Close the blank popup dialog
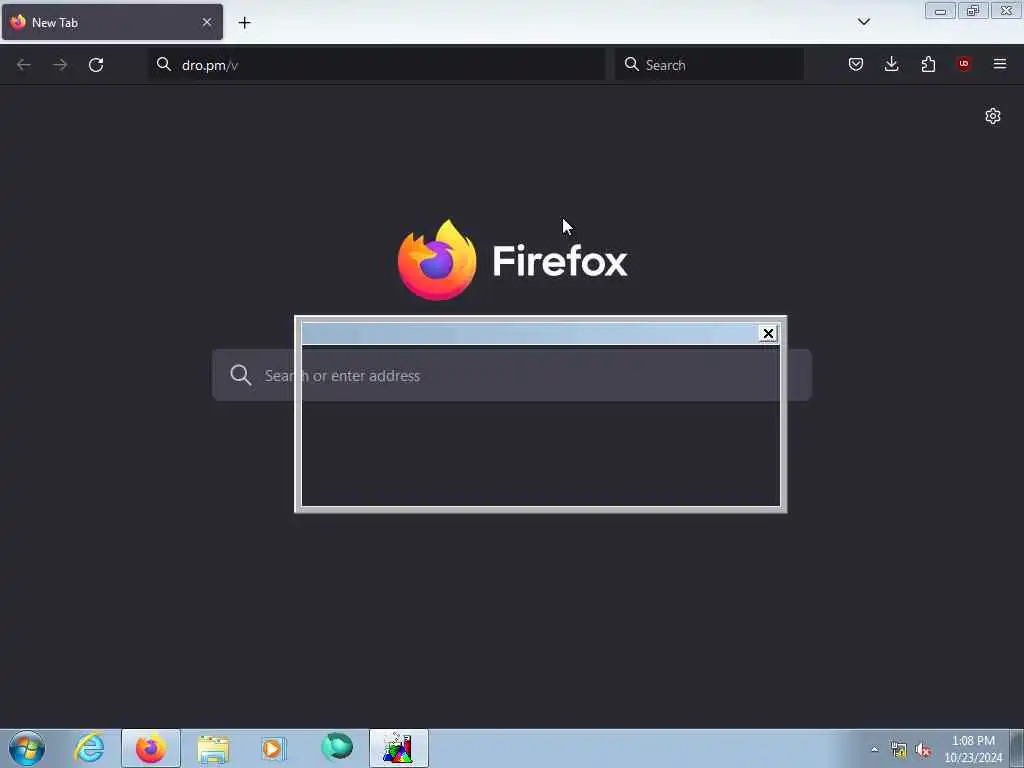 768,334
